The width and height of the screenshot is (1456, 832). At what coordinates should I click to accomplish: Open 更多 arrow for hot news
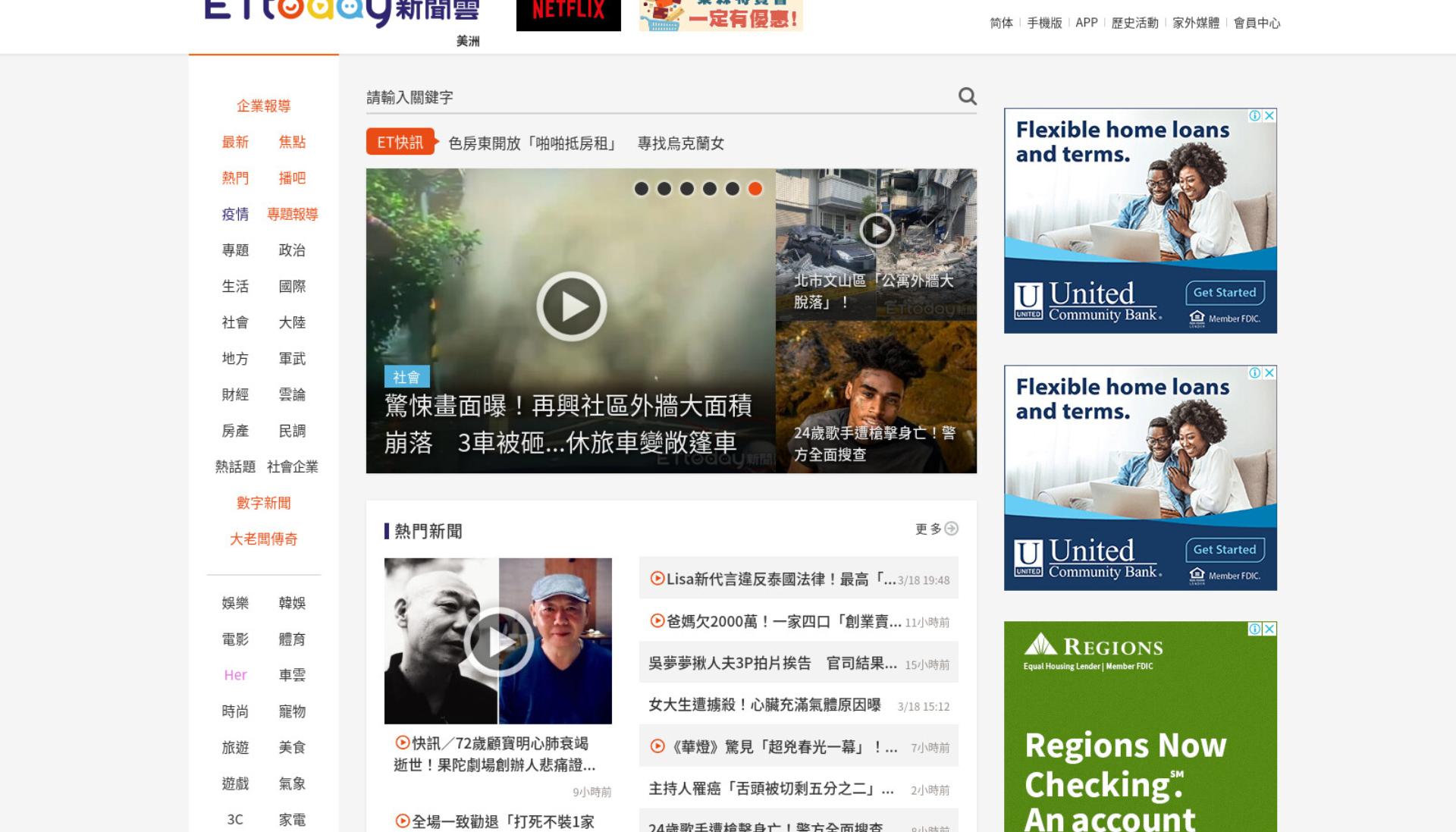click(x=937, y=529)
